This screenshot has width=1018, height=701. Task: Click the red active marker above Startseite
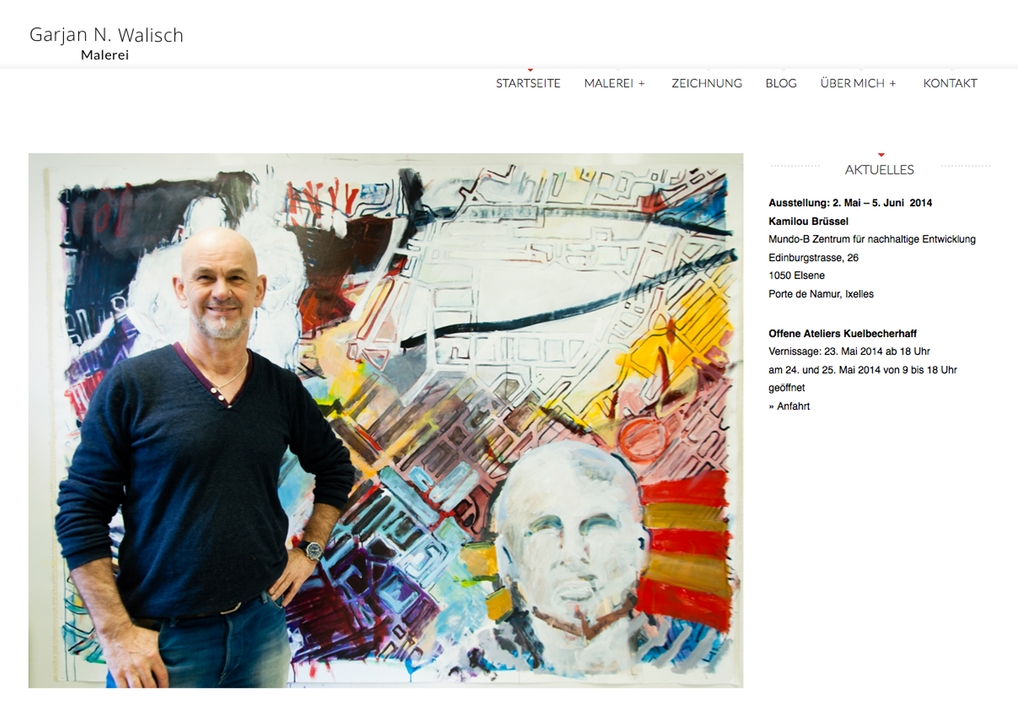point(530,69)
